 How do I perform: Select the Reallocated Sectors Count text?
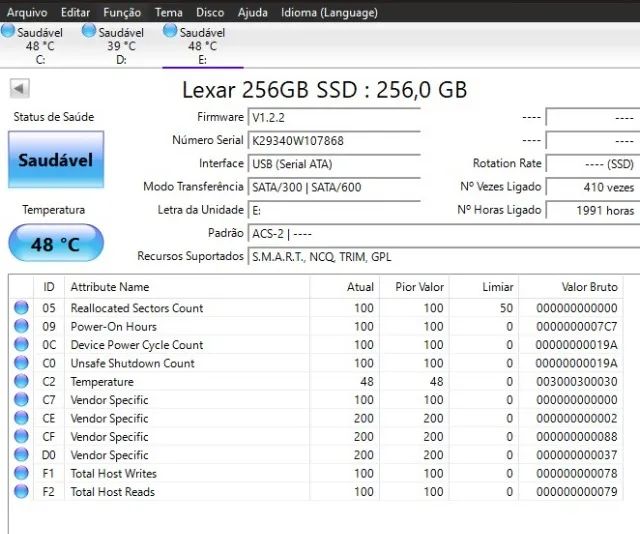[137, 308]
